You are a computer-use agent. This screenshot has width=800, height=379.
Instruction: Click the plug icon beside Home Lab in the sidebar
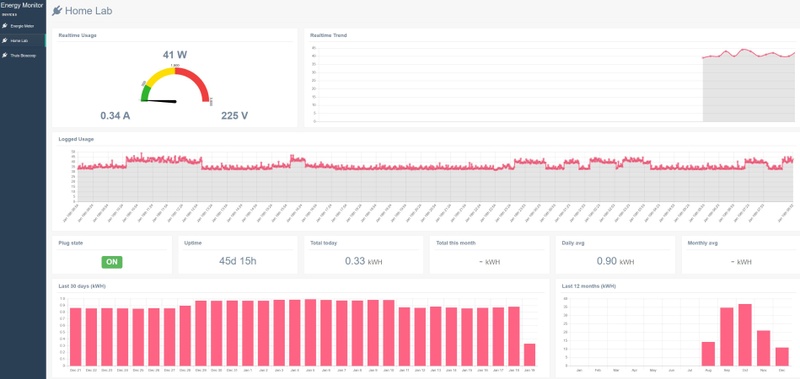5,40
